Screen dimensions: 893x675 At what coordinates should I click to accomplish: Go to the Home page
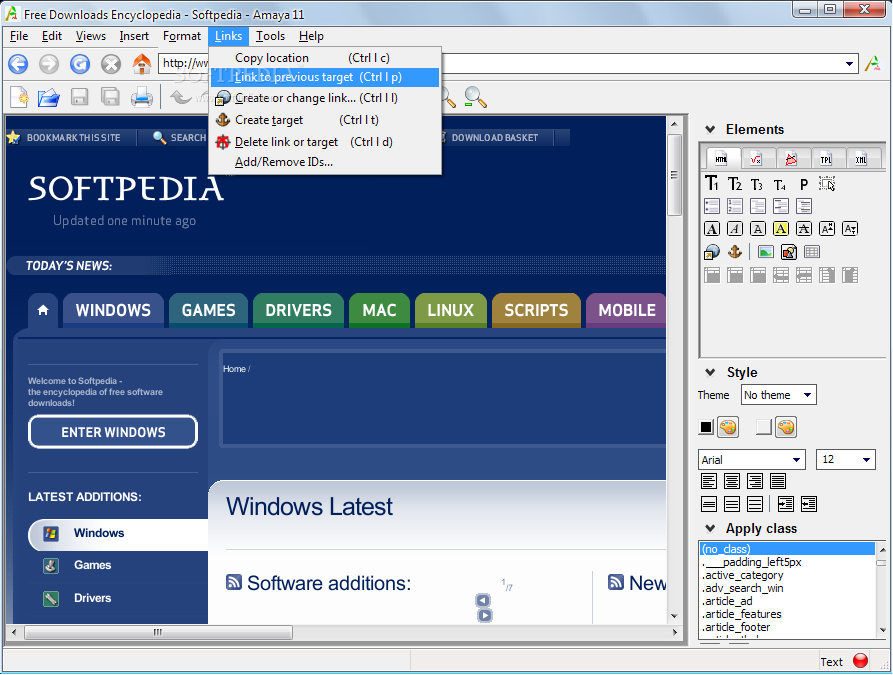[x=142, y=63]
